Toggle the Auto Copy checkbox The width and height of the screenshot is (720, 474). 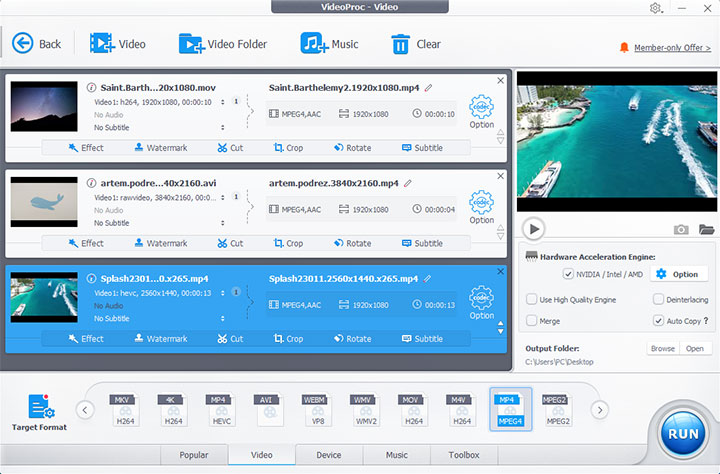point(658,321)
